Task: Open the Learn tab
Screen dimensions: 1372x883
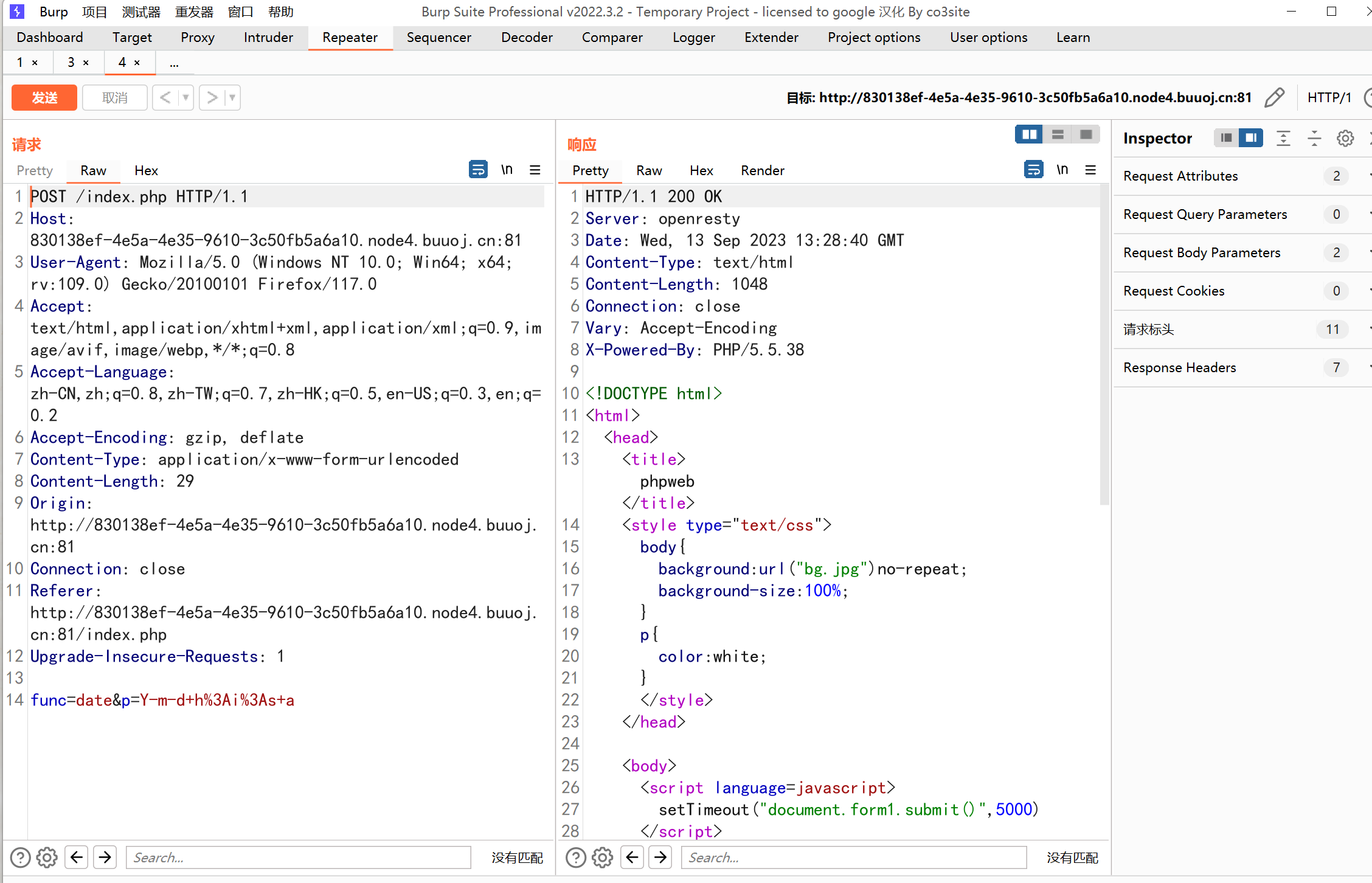Action: point(1073,37)
